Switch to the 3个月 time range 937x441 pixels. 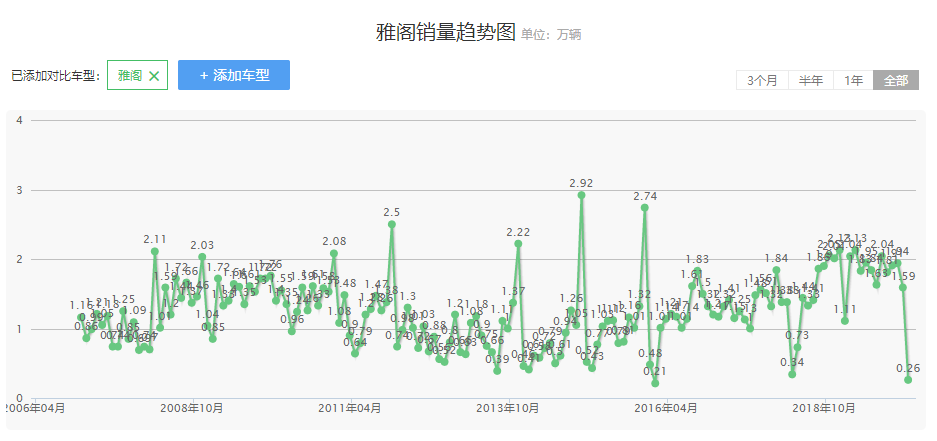point(762,81)
